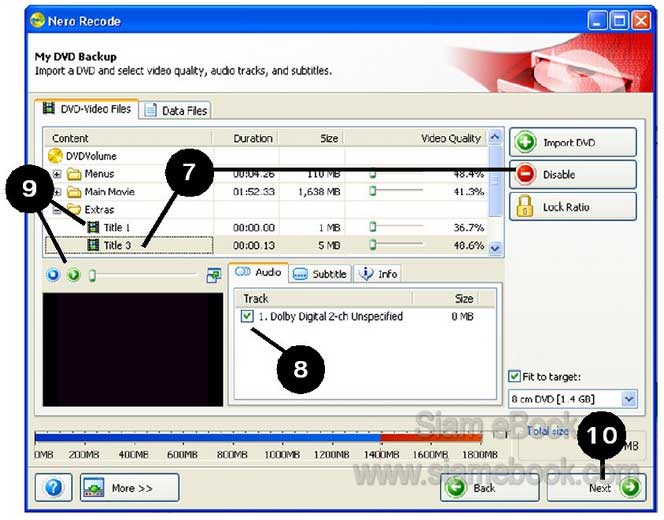Click Main Movie 1,638 MB size cell

coord(318,192)
